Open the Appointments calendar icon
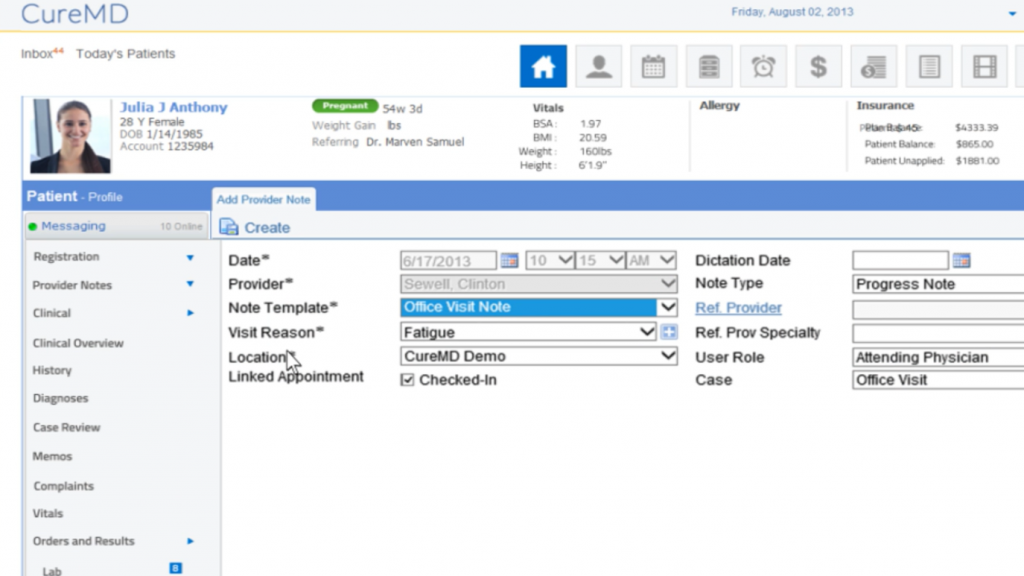 tap(653, 65)
